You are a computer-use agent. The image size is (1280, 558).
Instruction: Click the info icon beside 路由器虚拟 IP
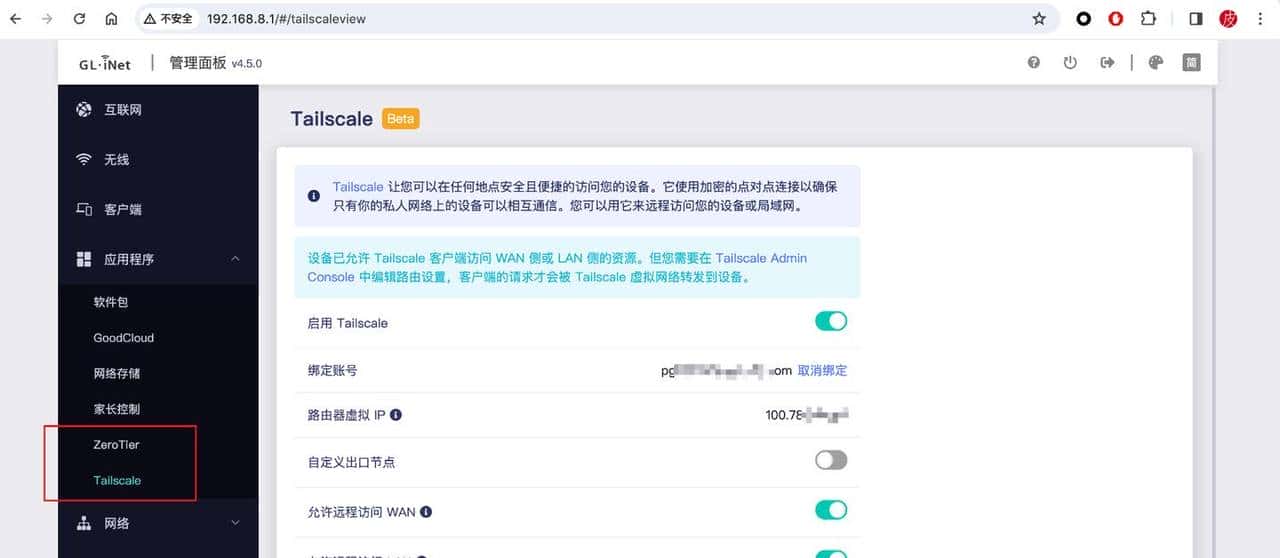[396, 414]
